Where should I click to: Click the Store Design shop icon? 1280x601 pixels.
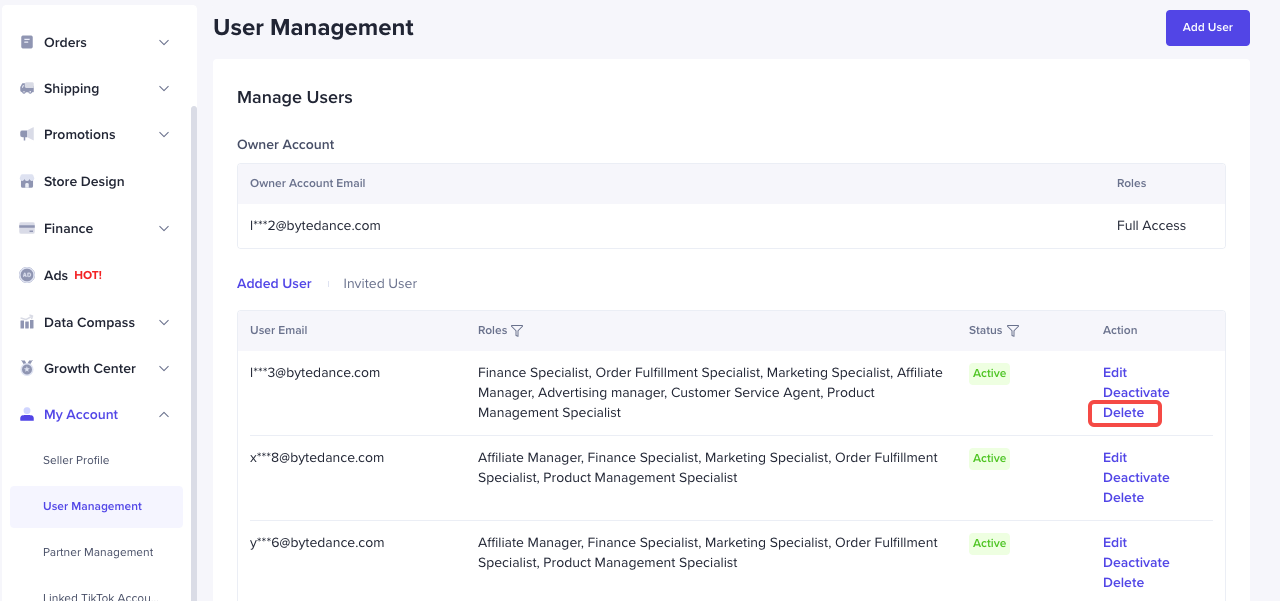click(x=27, y=182)
